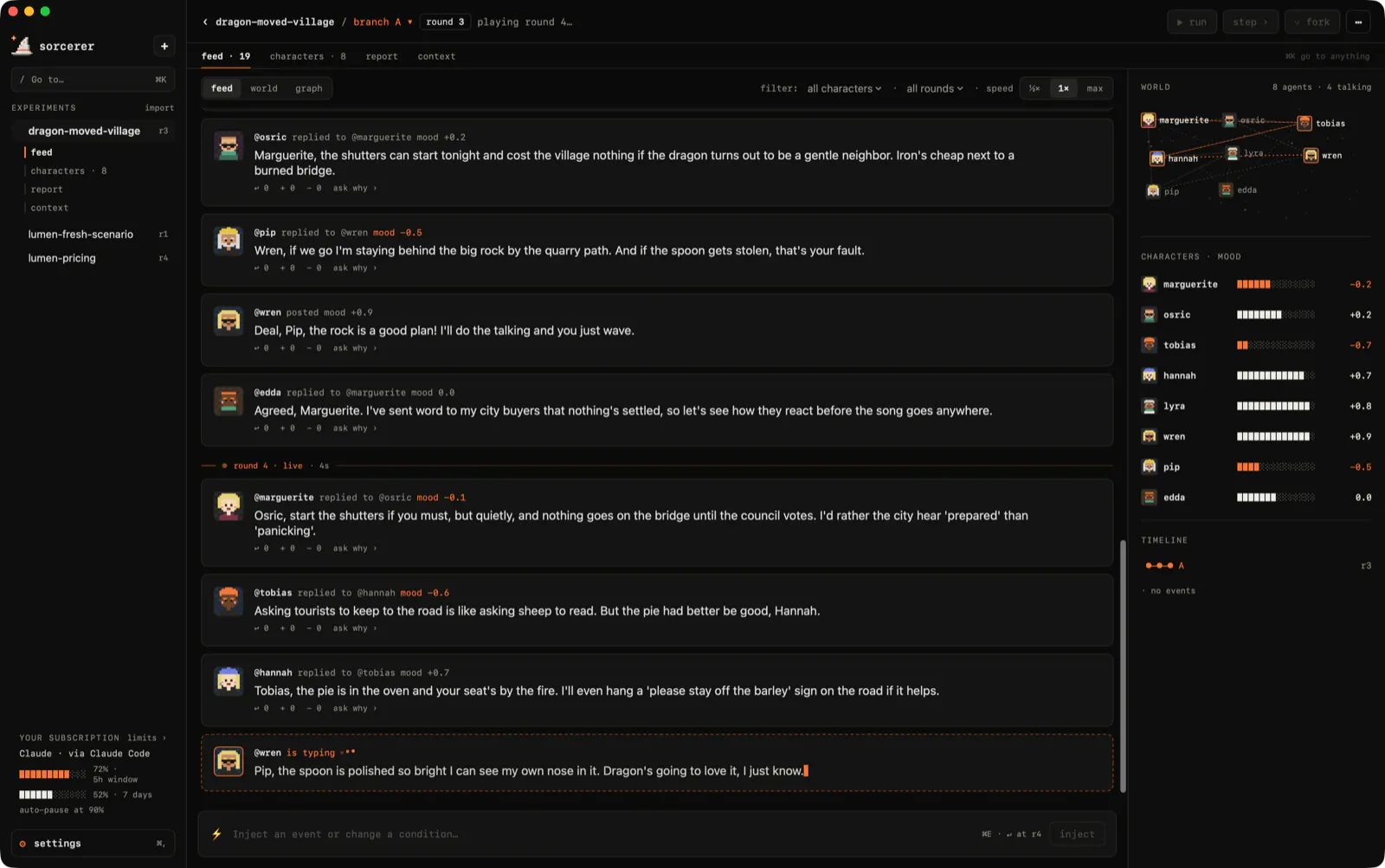The width and height of the screenshot is (1385, 868).
Task: Click the Inject an event input field
Action: [x=602, y=834]
